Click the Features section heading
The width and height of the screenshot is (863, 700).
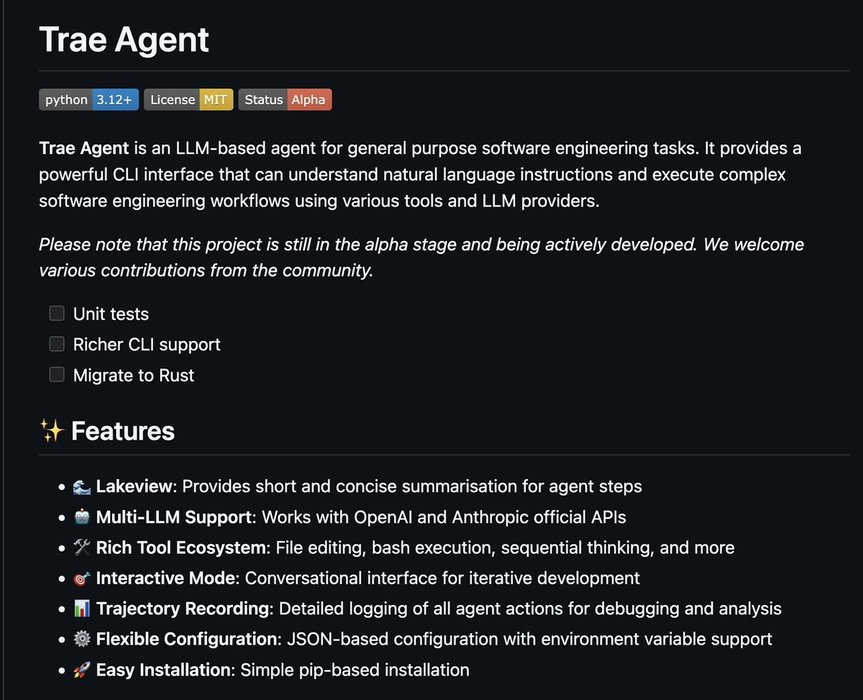point(123,431)
